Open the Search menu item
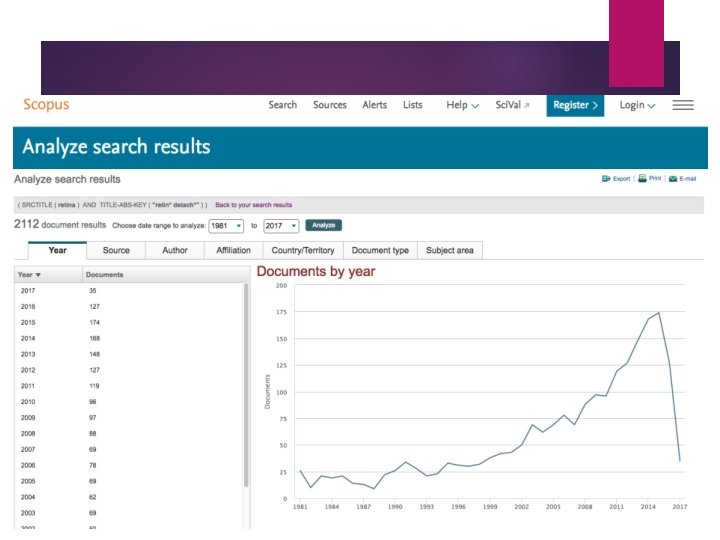 (x=282, y=105)
